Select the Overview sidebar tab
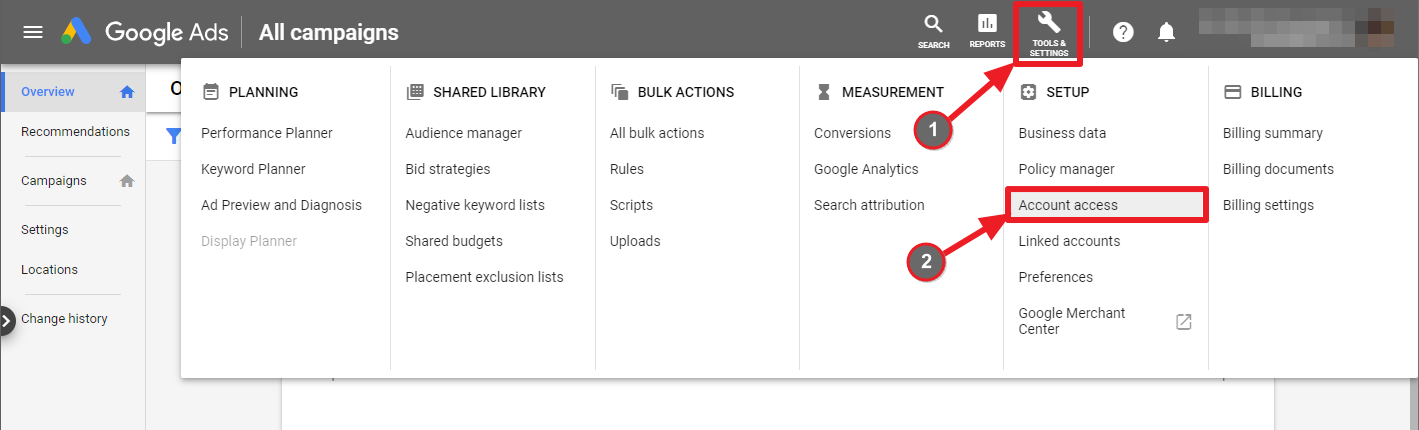Image resolution: width=1419 pixels, height=430 pixels. 48,91
